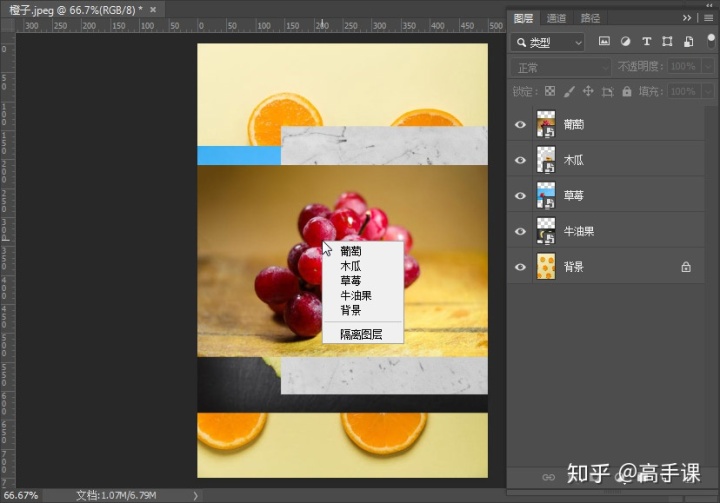This screenshot has height=503, width=720.
Task: Lock transparent pixels icon
Action: coord(550,91)
